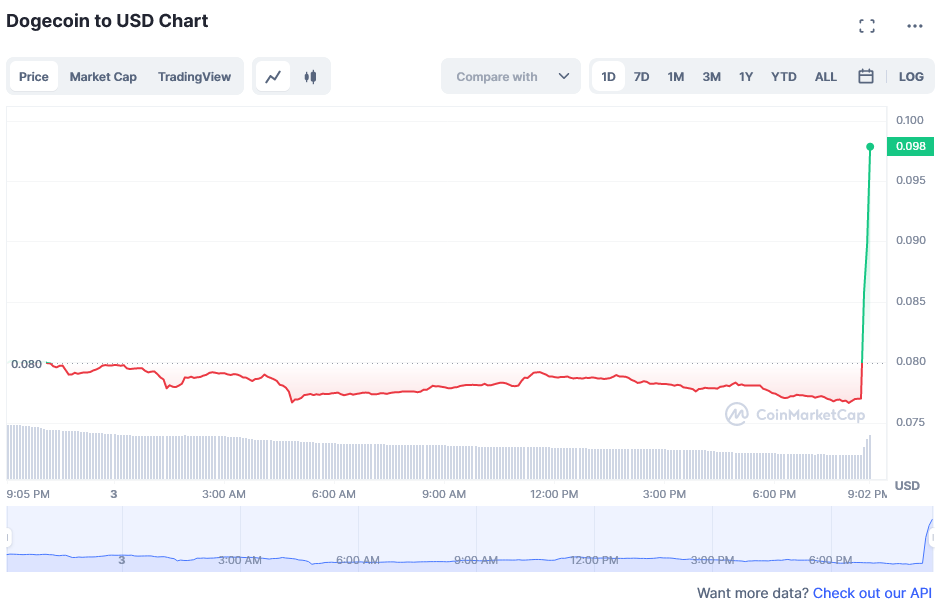952x607 pixels.
Task: Select the 1D range button
Action: click(608, 76)
